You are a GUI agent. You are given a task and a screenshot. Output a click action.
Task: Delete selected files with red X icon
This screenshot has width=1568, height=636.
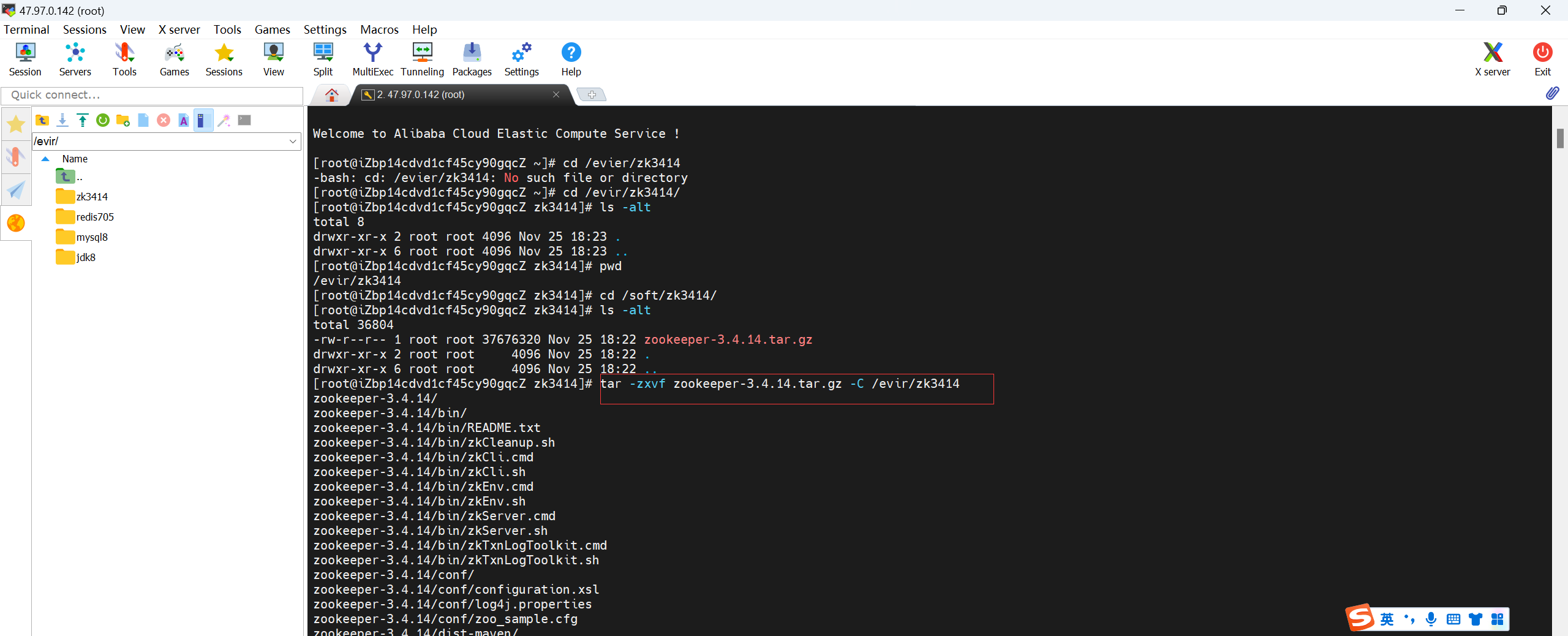tap(164, 120)
